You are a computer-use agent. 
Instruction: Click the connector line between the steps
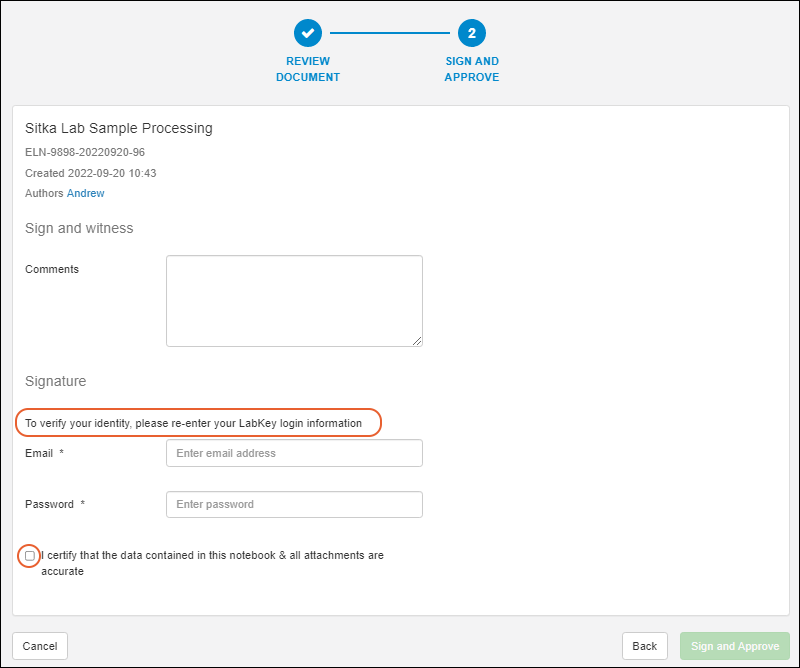pos(390,33)
